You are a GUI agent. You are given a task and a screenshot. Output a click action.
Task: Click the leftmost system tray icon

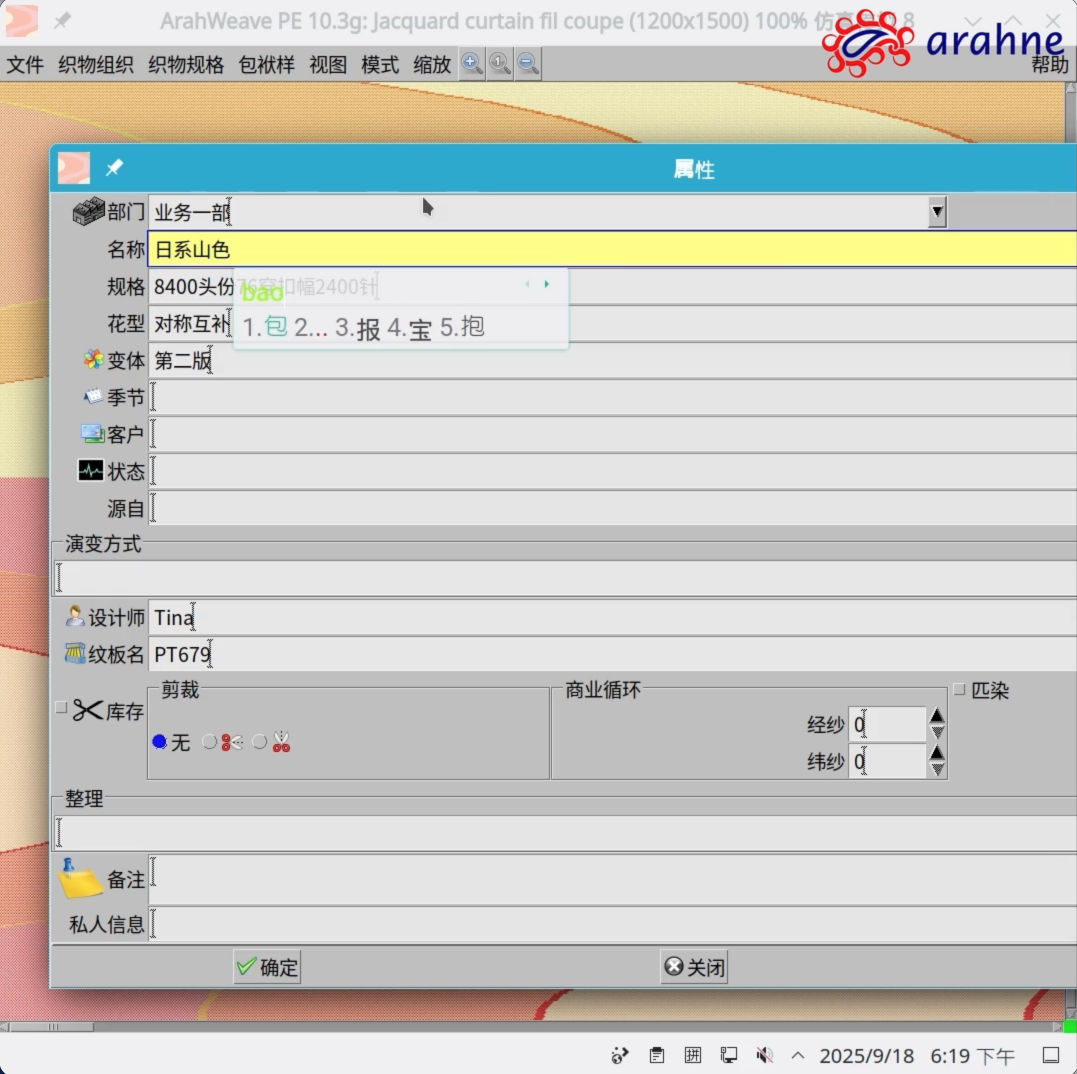click(x=620, y=1055)
